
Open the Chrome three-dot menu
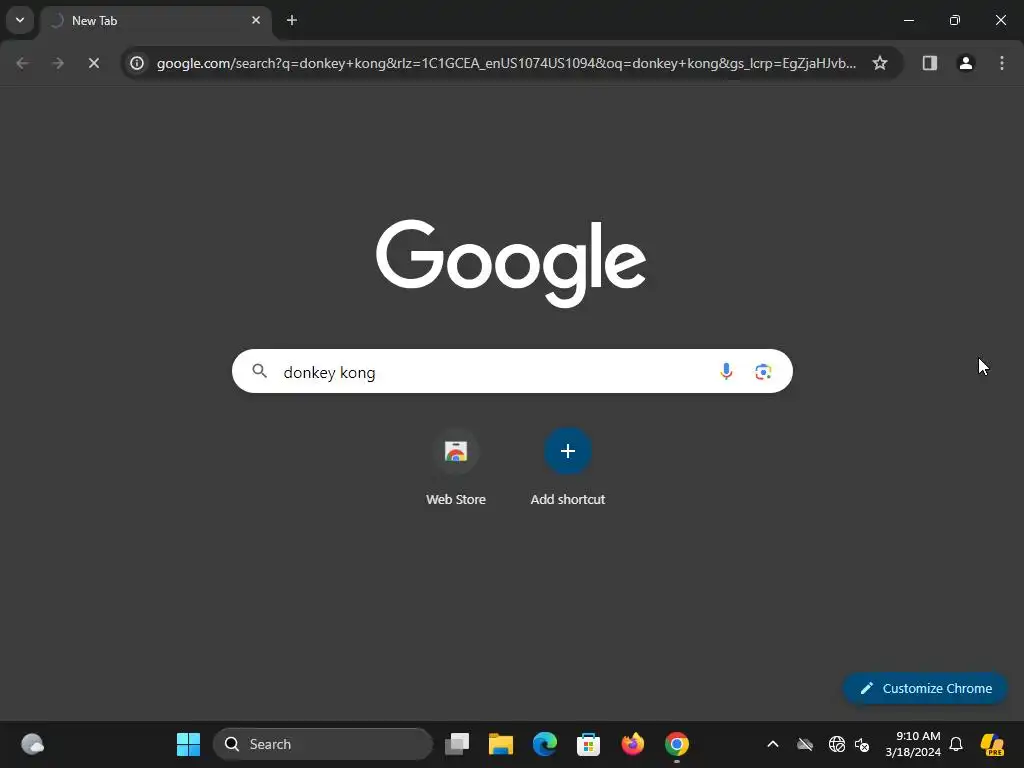[1001, 63]
